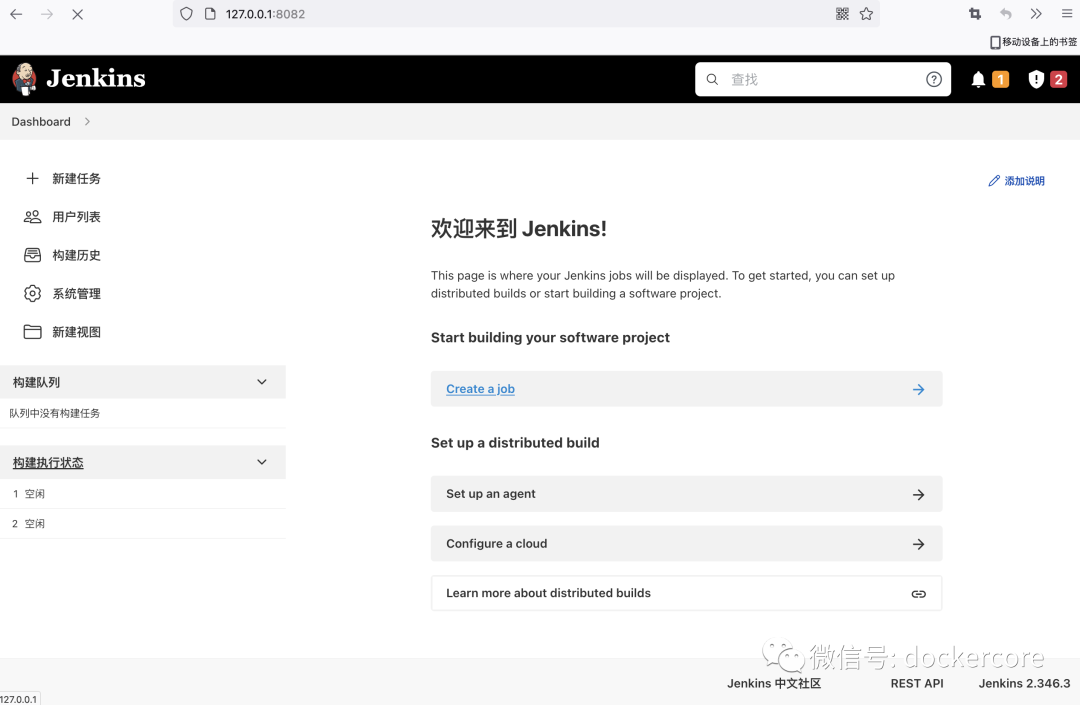Click the inbox icon for 构建历史
The height and width of the screenshot is (705, 1080).
click(32, 255)
